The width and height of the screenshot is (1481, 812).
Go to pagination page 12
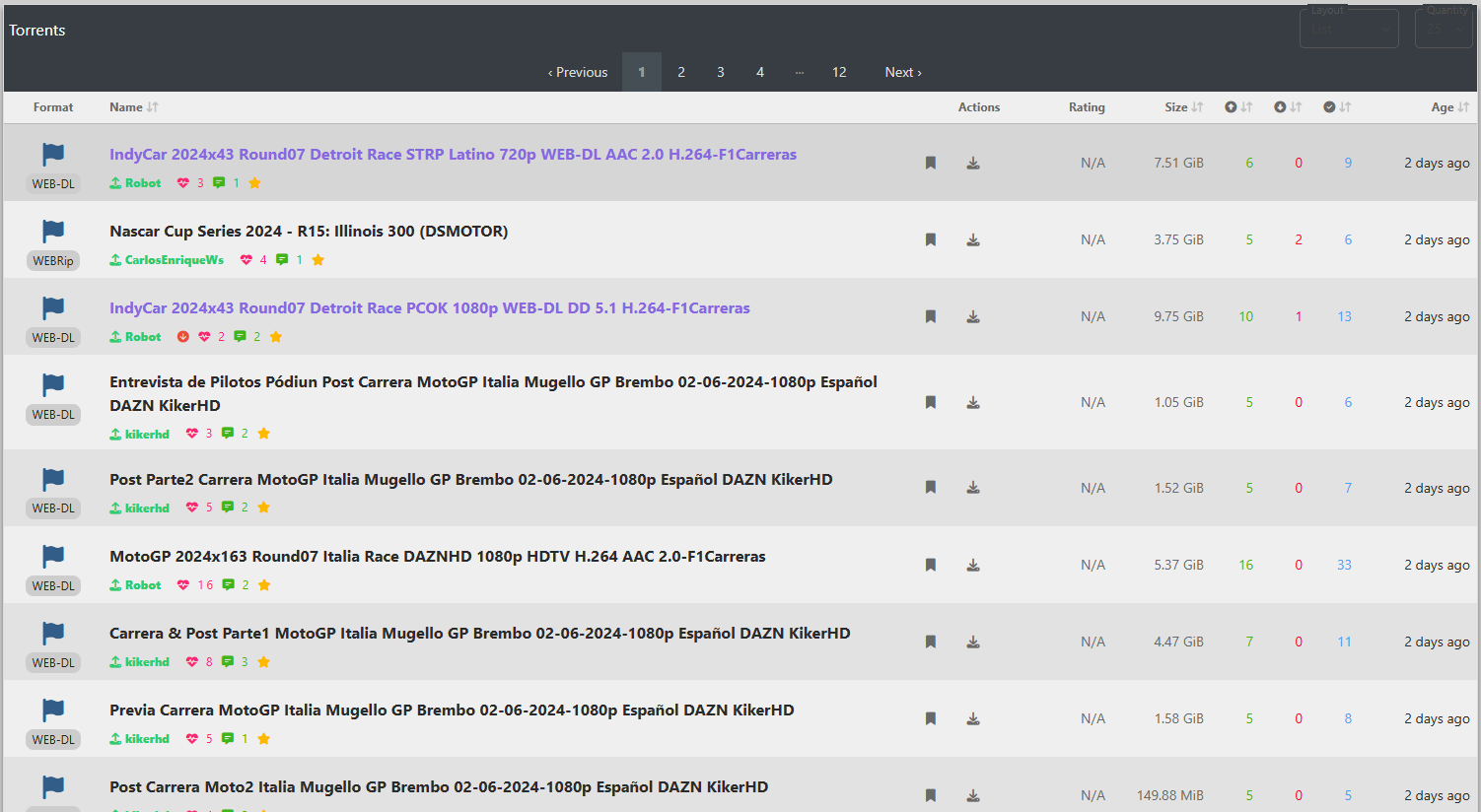tap(839, 72)
